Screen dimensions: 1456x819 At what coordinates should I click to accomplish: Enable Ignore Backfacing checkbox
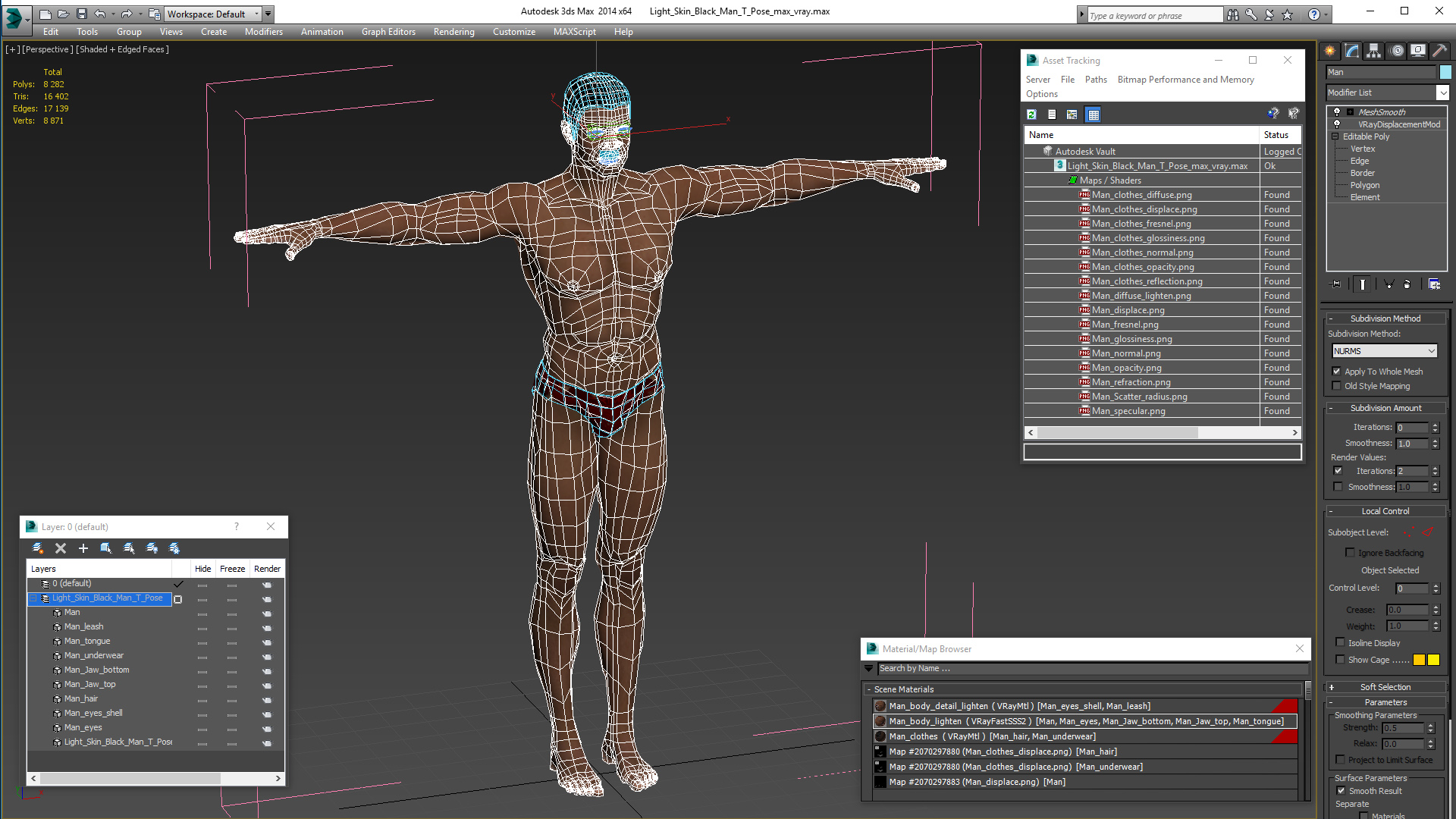(1350, 553)
